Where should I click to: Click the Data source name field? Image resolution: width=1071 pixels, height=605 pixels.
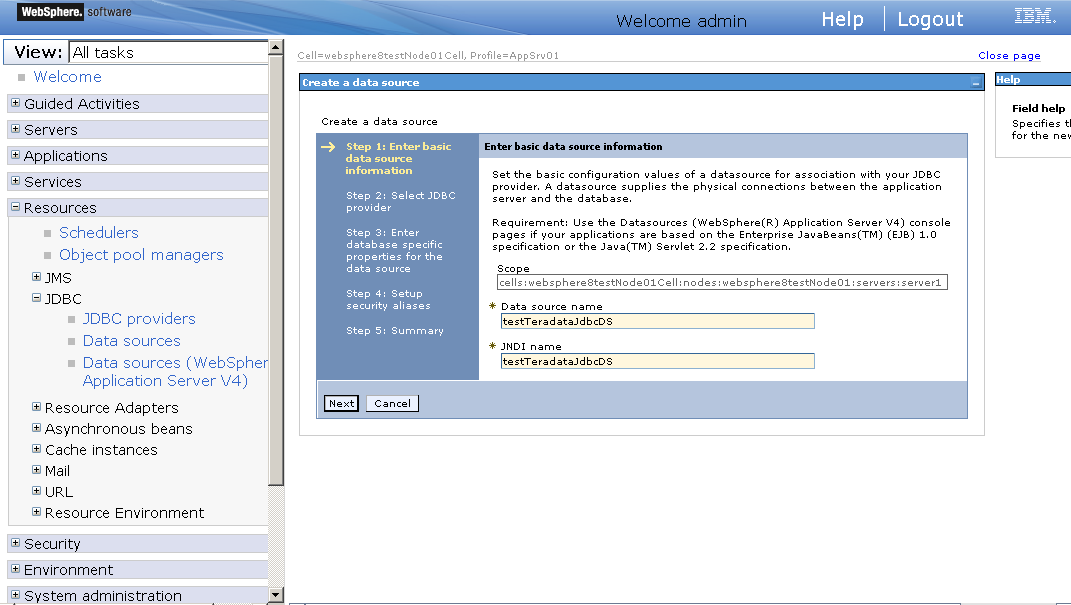pyautogui.click(x=657, y=321)
